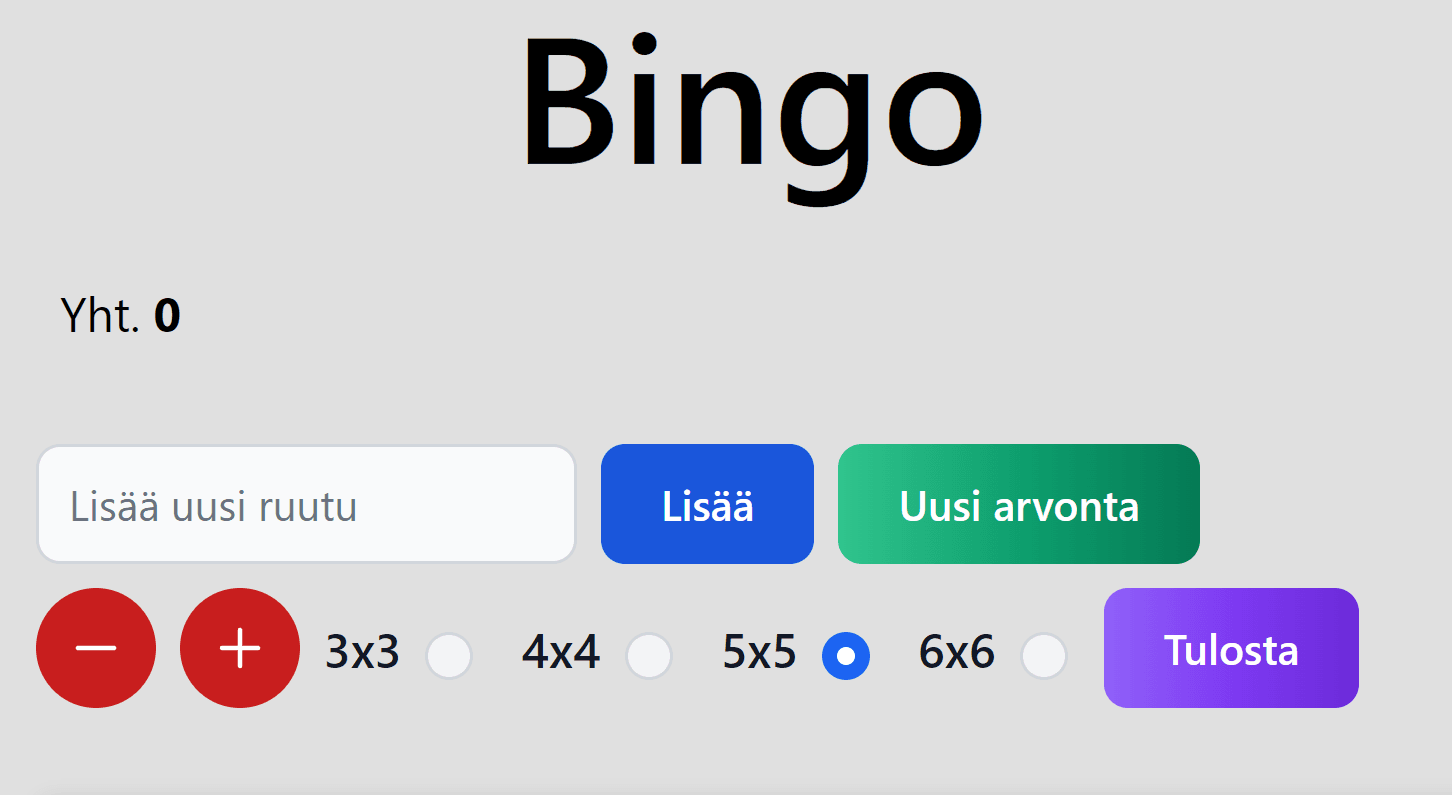The width and height of the screenshot is (1452, 795).
Task: Start a new draw with Uusi arvonta
Action: click(1018, 504)
